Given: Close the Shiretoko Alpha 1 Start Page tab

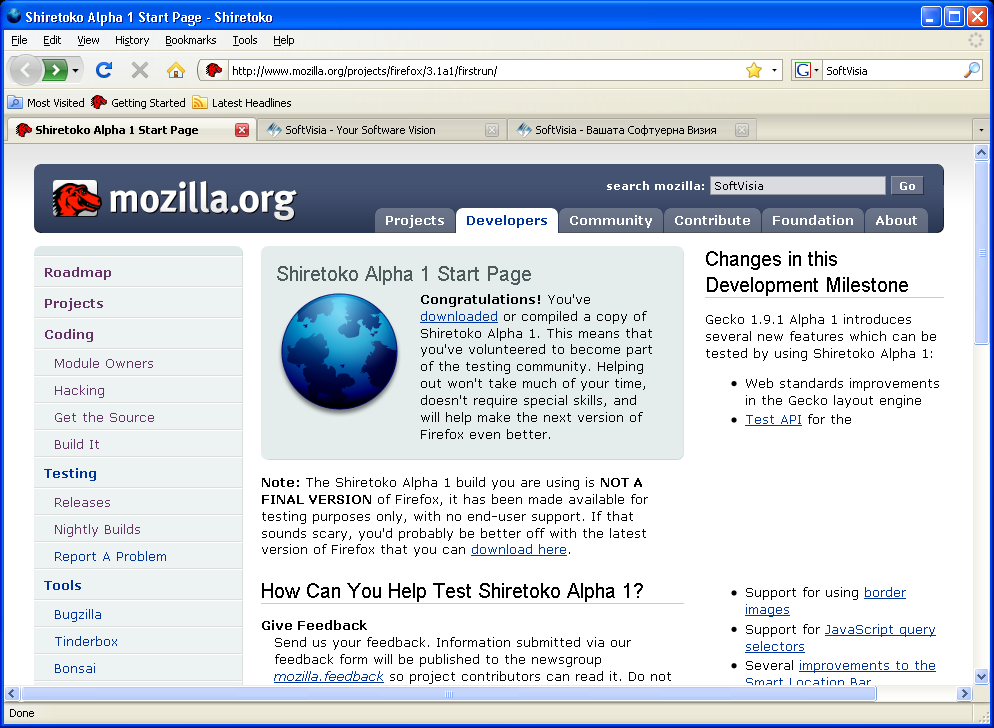Looking at the screenshot, I should pos(242,130).
